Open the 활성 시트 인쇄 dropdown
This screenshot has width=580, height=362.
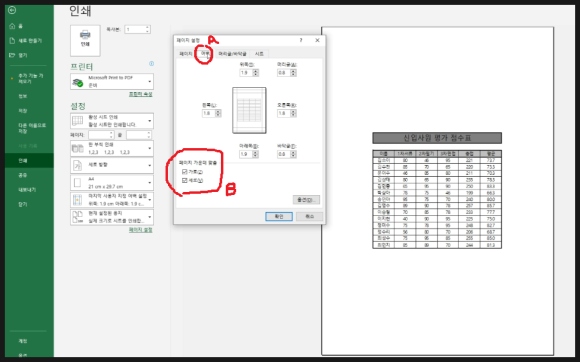coord(112,121)
